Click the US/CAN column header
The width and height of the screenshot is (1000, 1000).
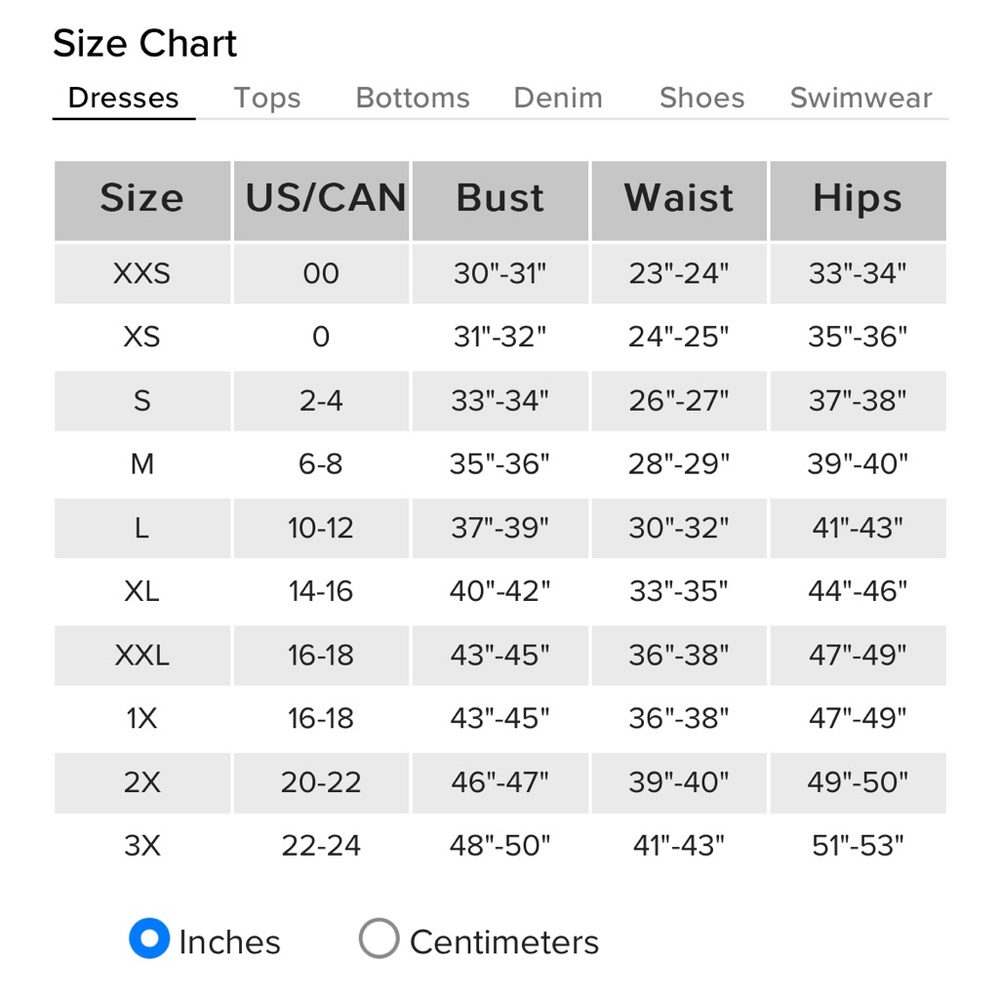click(x=321, y=200)
